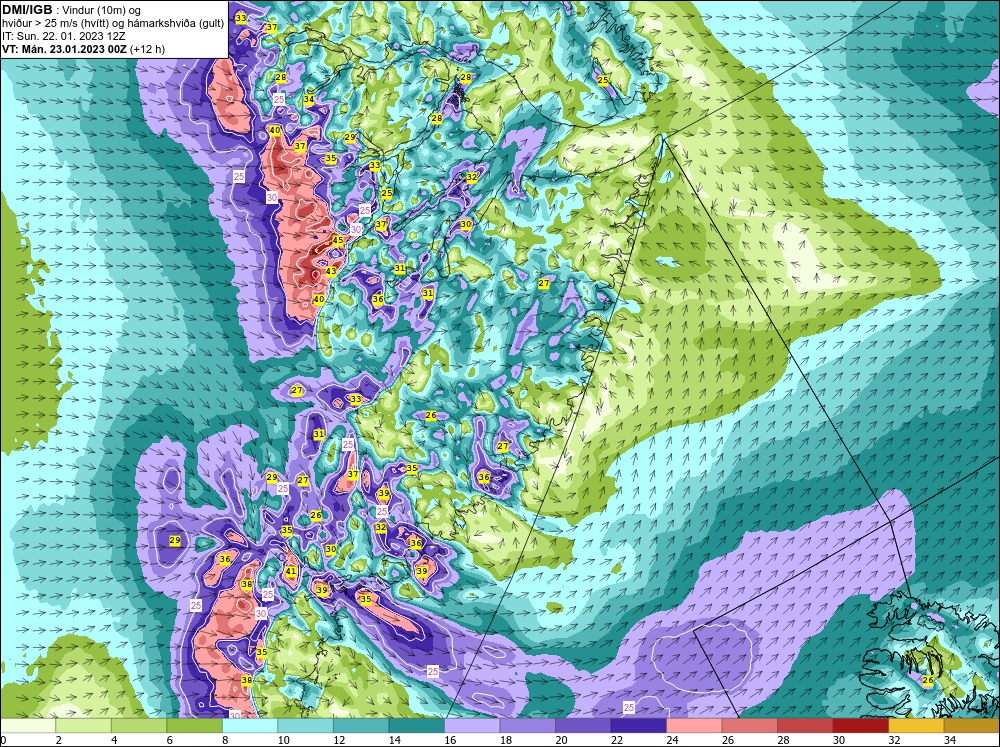Pick the yellow 34 gust label on the map

(309, 100)
